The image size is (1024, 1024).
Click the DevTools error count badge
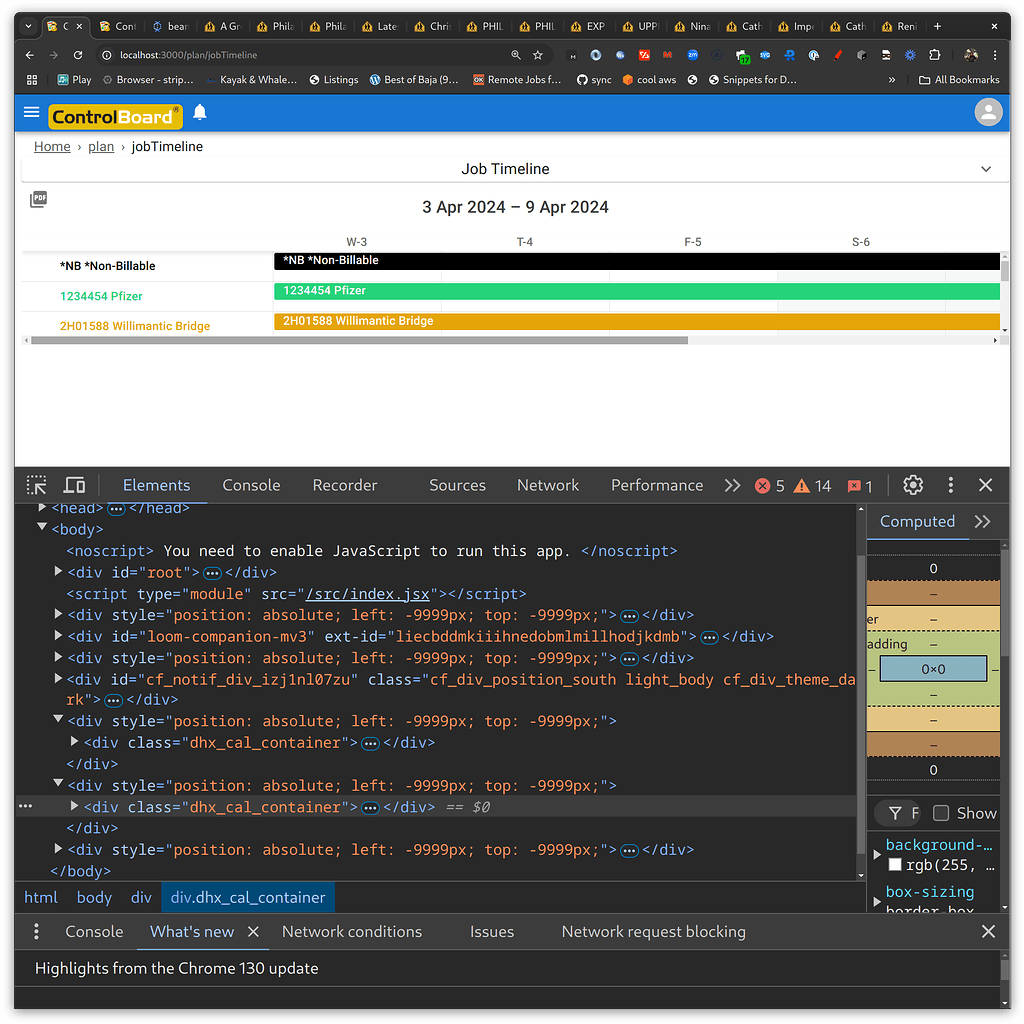[x=769, y=486]
